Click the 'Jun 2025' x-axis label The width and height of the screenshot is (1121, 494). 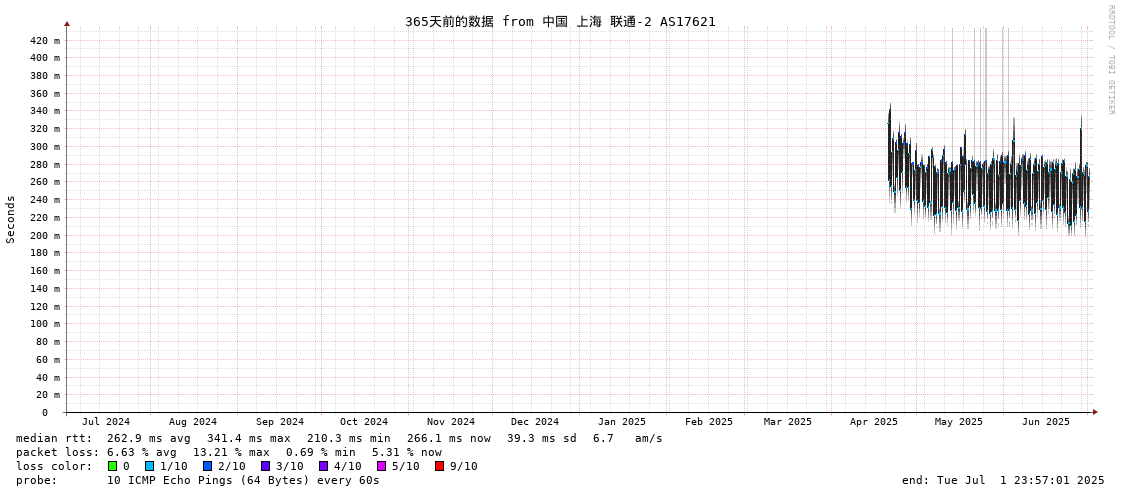[x=1046, y=422]
